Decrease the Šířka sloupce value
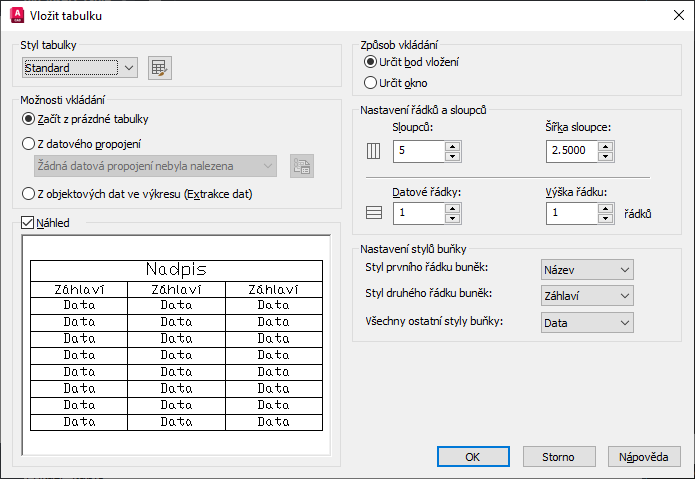 click(x=605, y=156)
